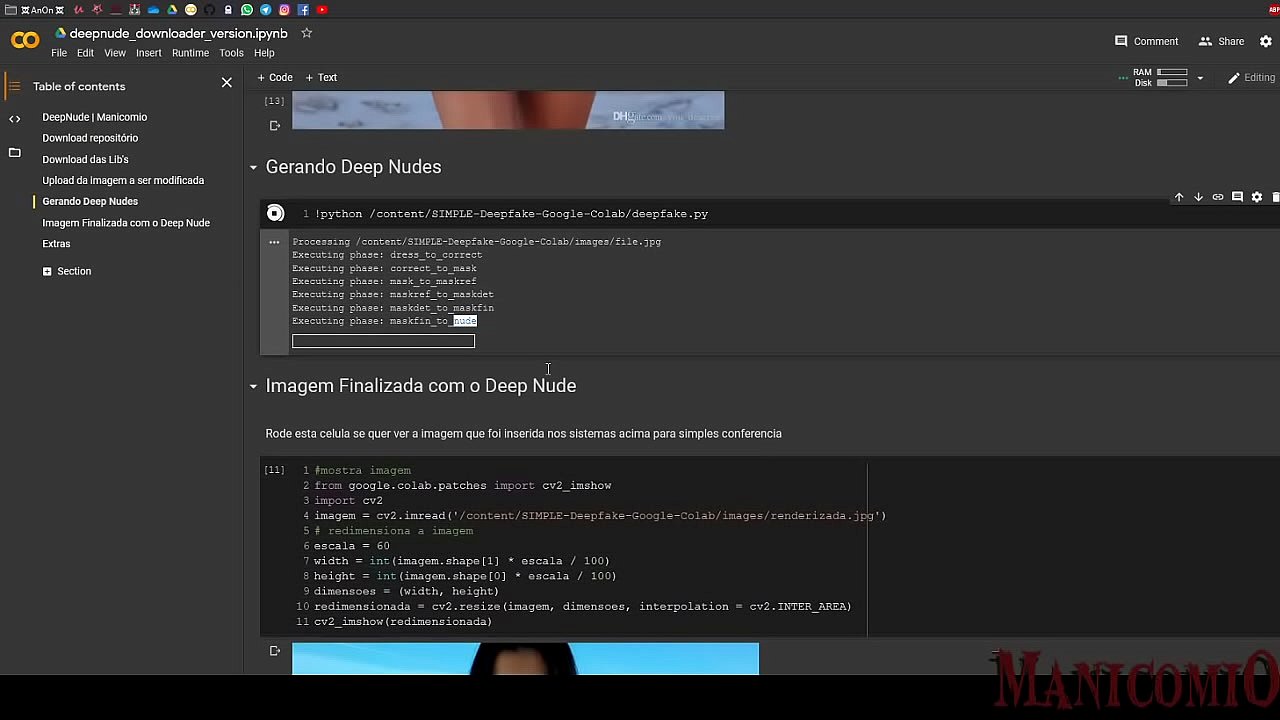Select Gerando Deep Nudes in contents

pyautogui.click(x=90, y=201)
